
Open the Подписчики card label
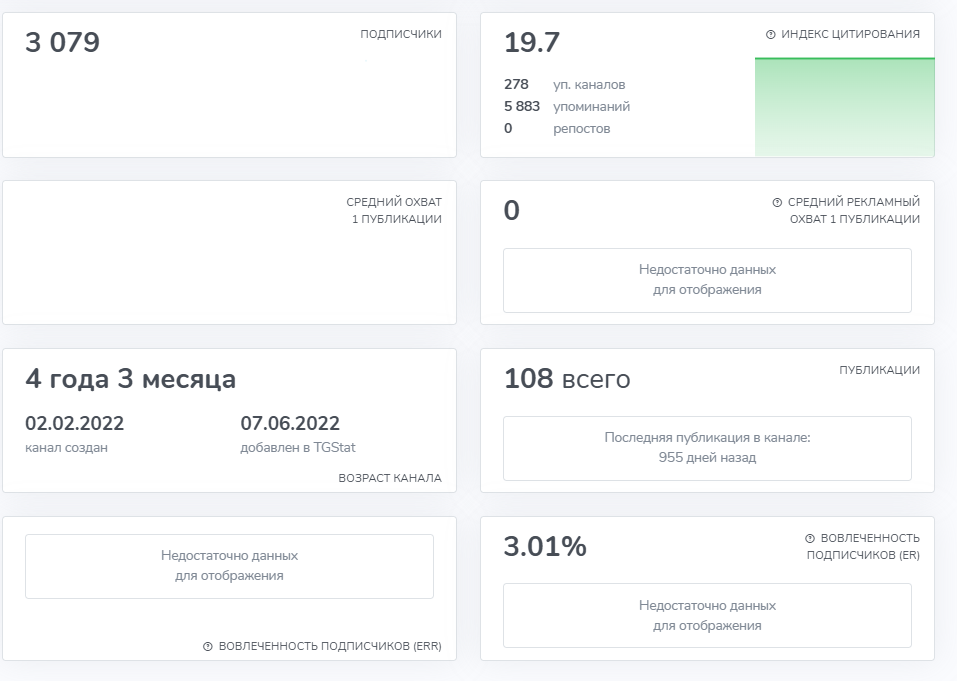pos(400,34)
